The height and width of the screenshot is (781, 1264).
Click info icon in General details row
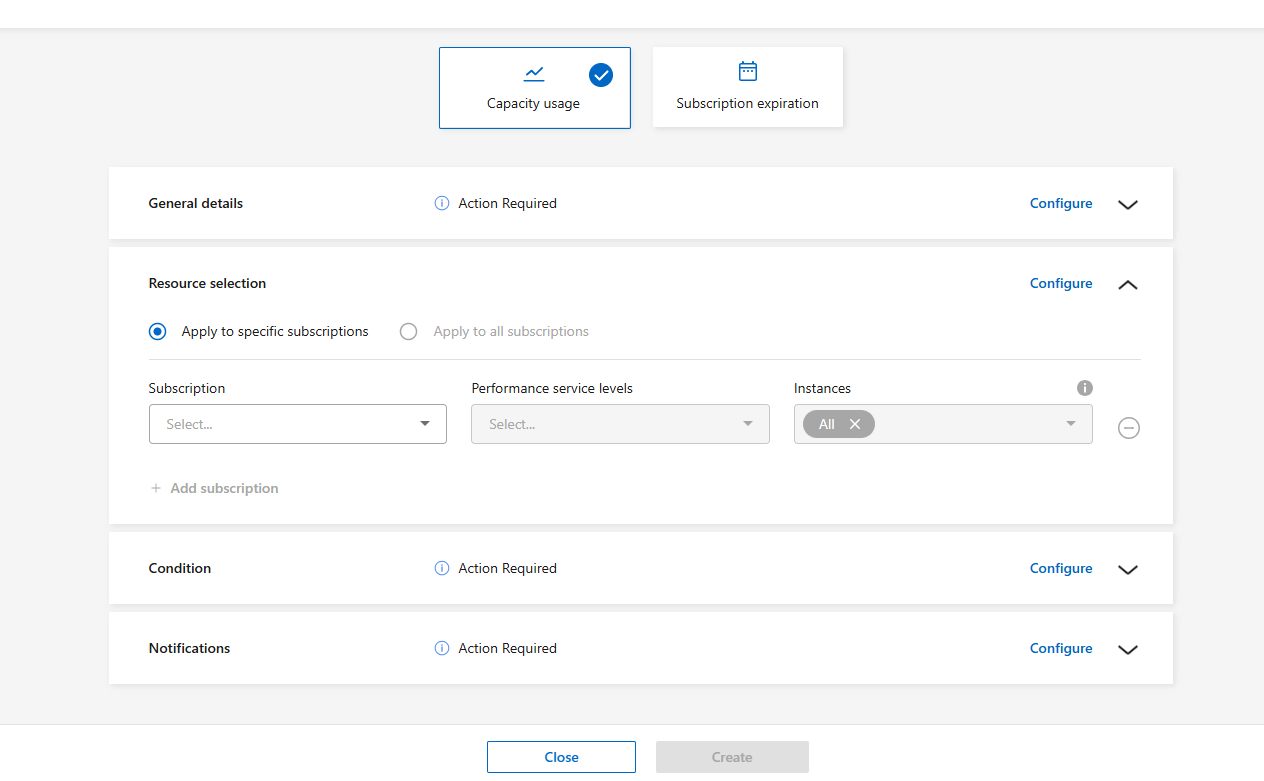coord(442,203)
